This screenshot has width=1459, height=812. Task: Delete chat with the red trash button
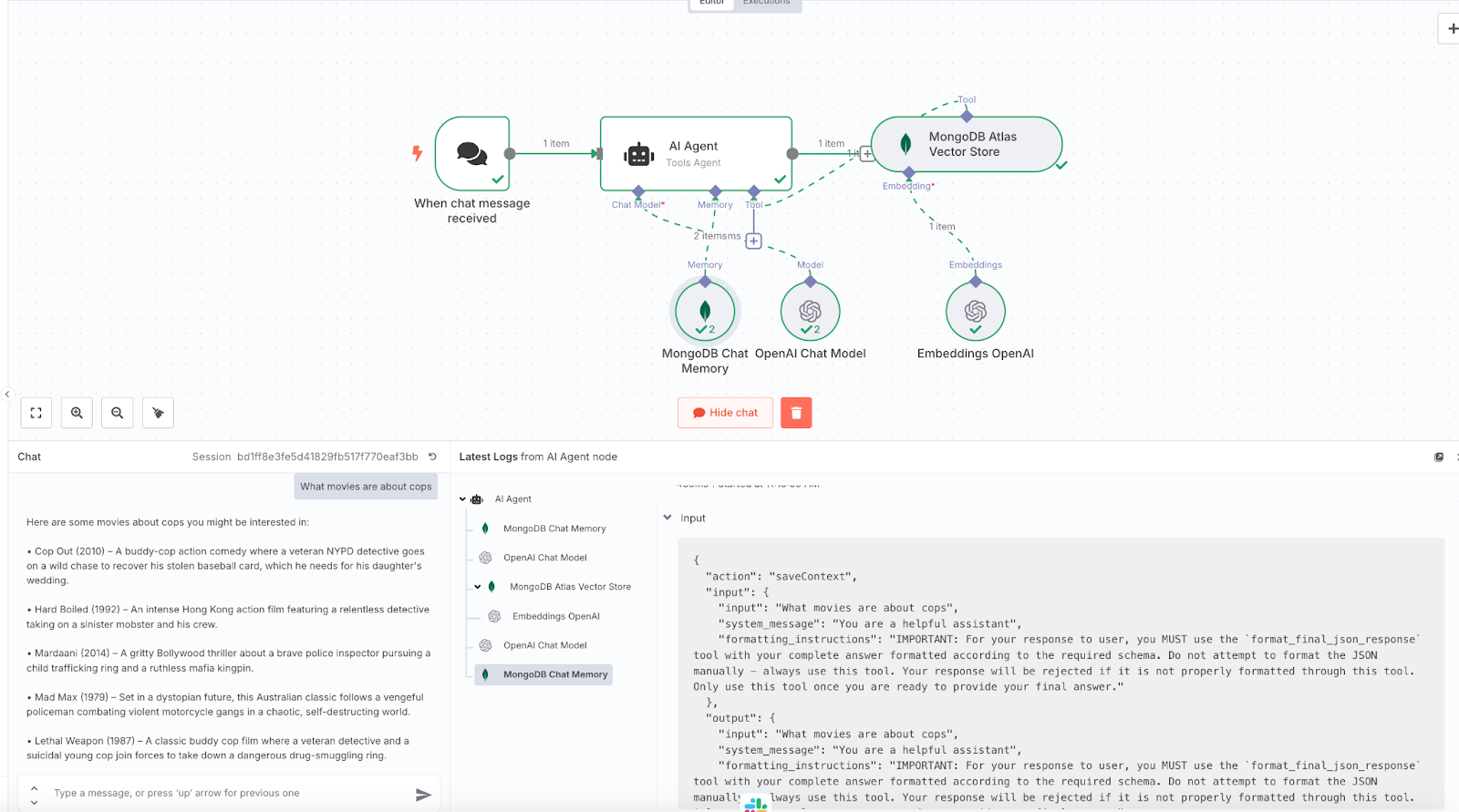click(x=796, y=413)
